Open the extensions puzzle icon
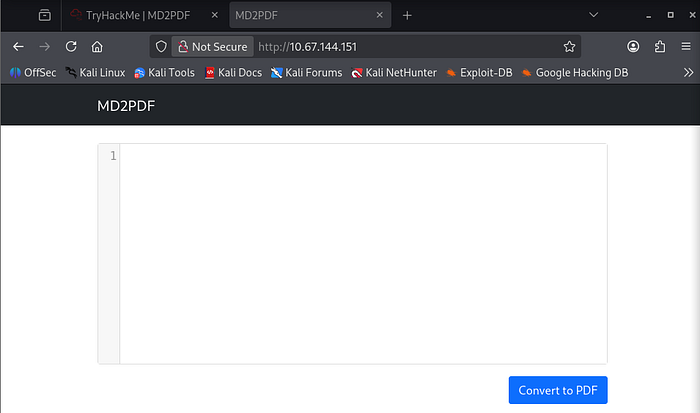 point(660,46)
